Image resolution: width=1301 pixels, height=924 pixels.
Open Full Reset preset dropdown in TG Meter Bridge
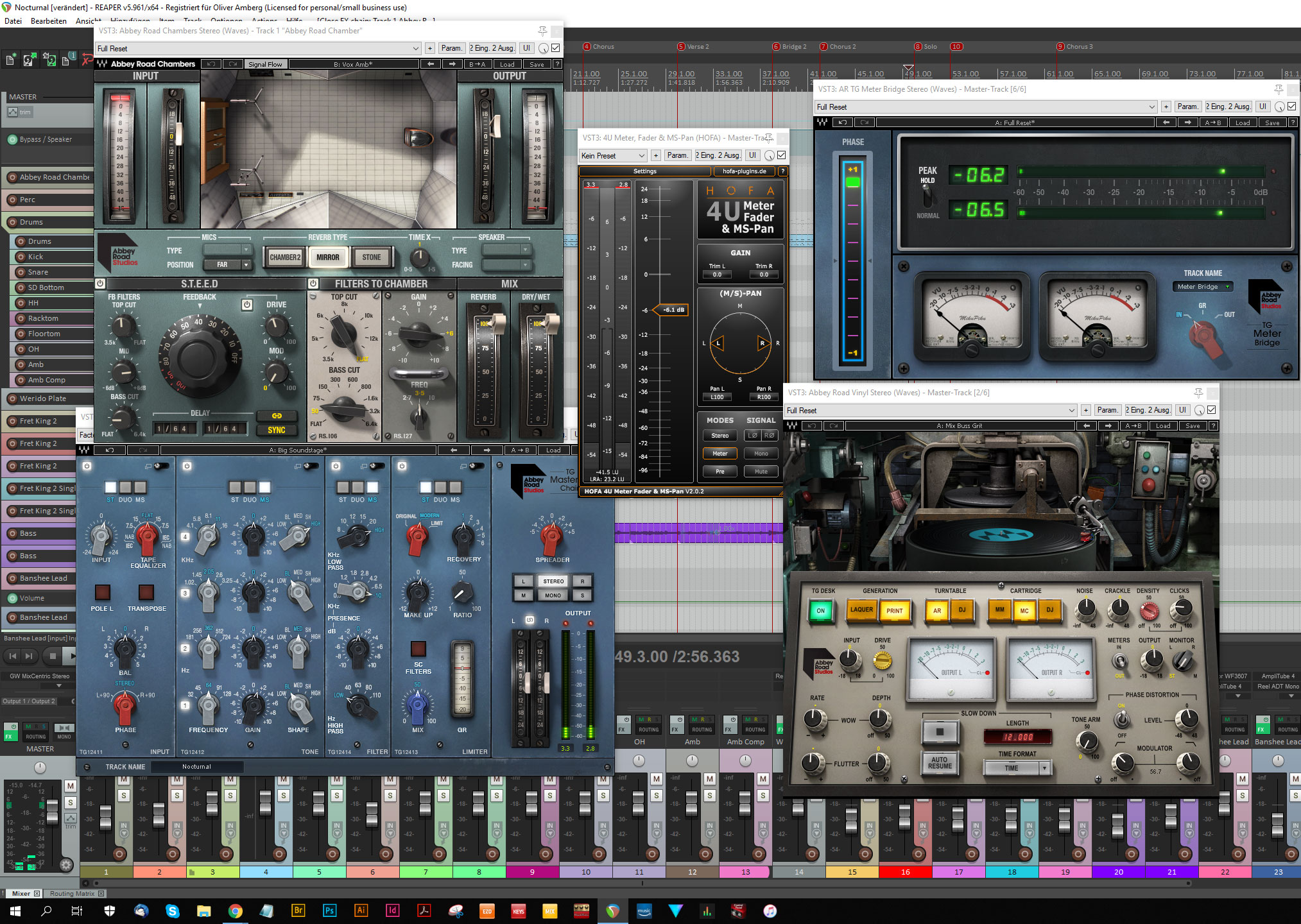click(986, 107)
